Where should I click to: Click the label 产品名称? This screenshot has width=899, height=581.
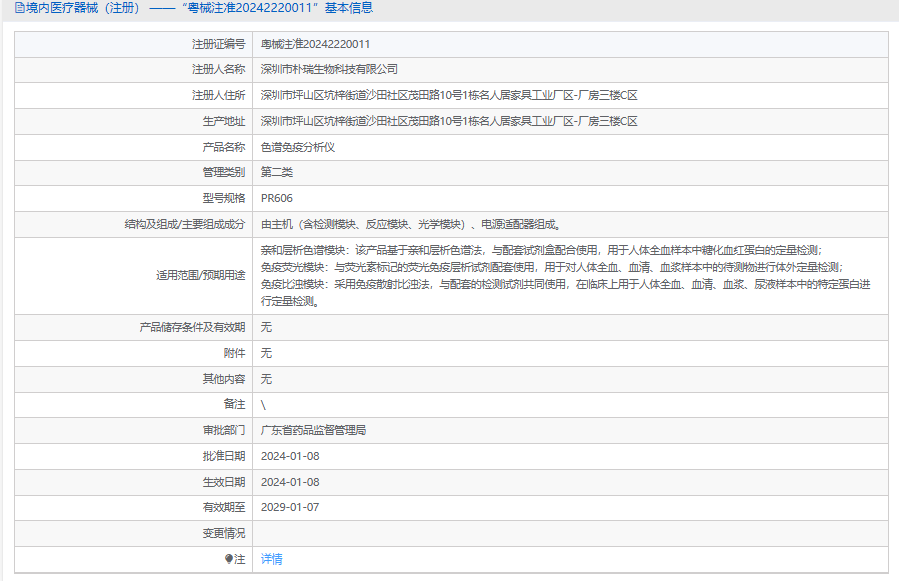click(224, 147)
